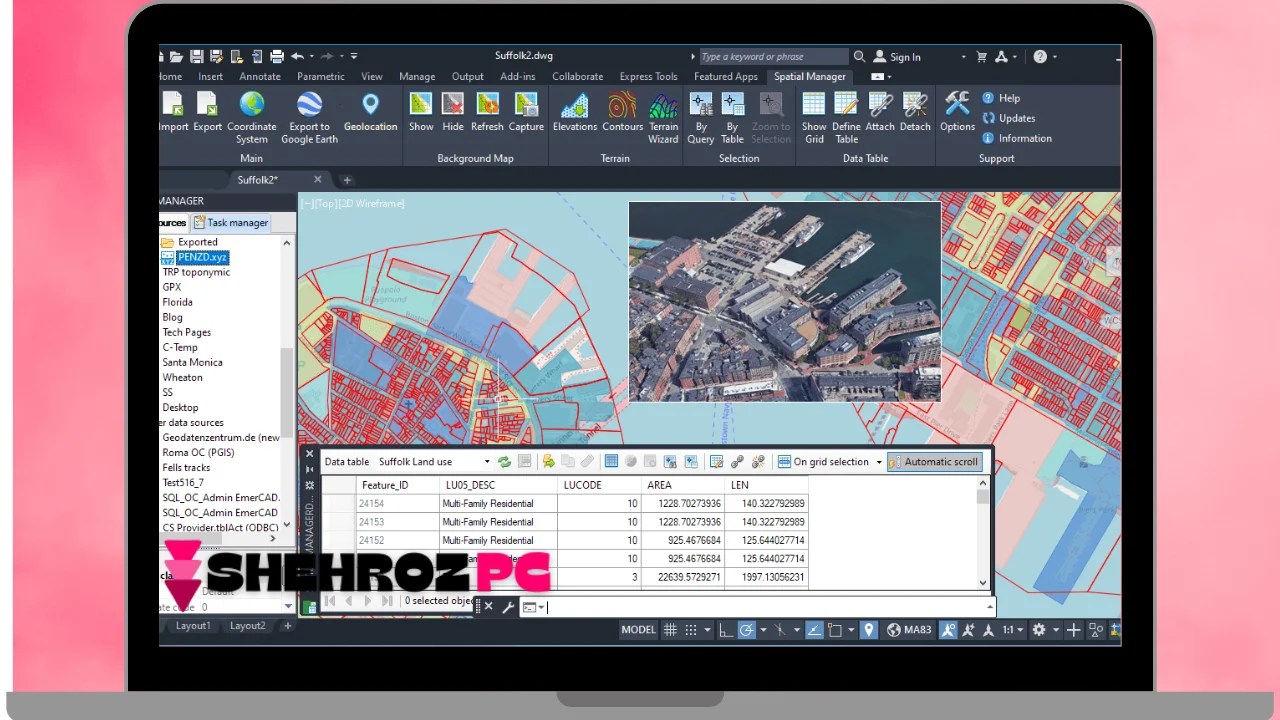Image resolution: width=1280 pixels, height=720 pixels.
Task: Click Capture background map
Action: click(526, 111)
